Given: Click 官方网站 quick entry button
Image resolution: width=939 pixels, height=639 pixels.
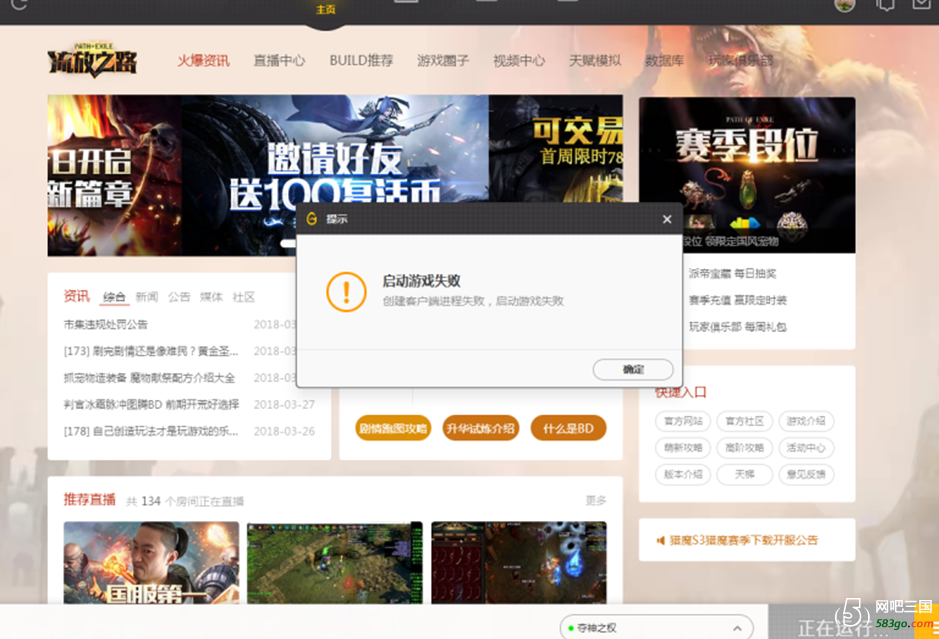Looking at the screenshot, I should (x=683, y=421).
